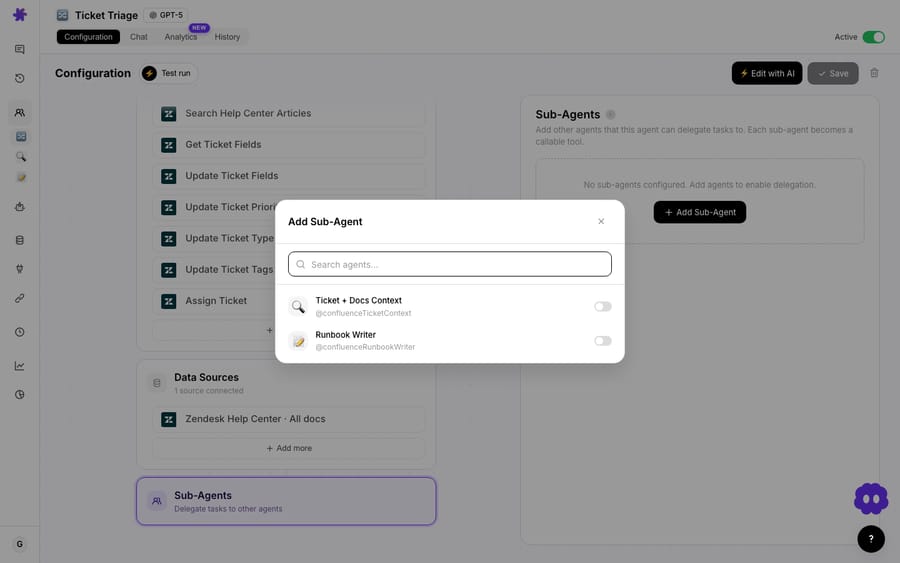Image resolution: width=900 pixels, height=563 pixels.
Task: Click Zendesk icon beside Search Help Center Articles
Action: coord(169,114)
